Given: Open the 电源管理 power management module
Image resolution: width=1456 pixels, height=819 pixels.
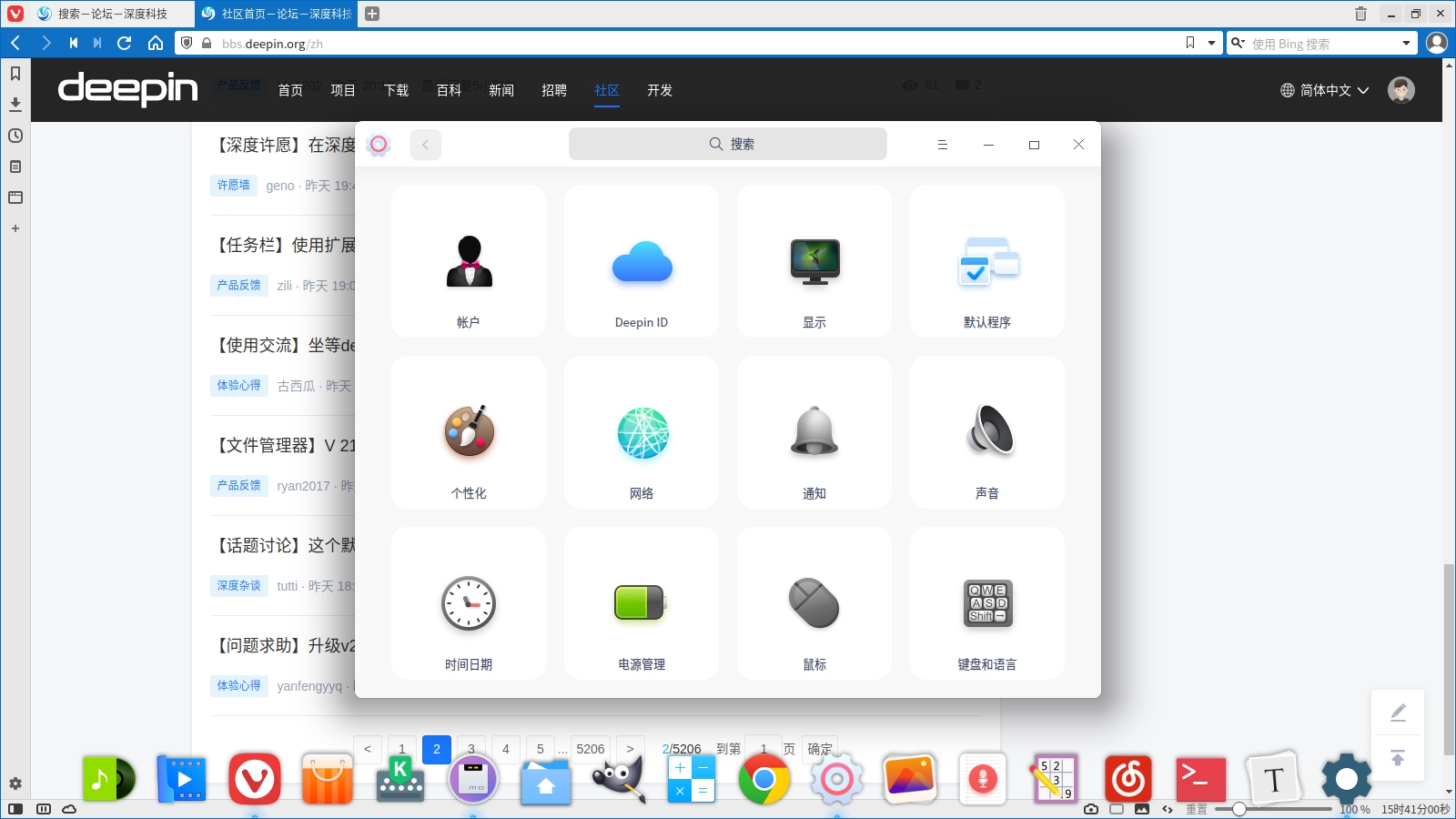Looking at the screenshot, I should coord(642,603).
